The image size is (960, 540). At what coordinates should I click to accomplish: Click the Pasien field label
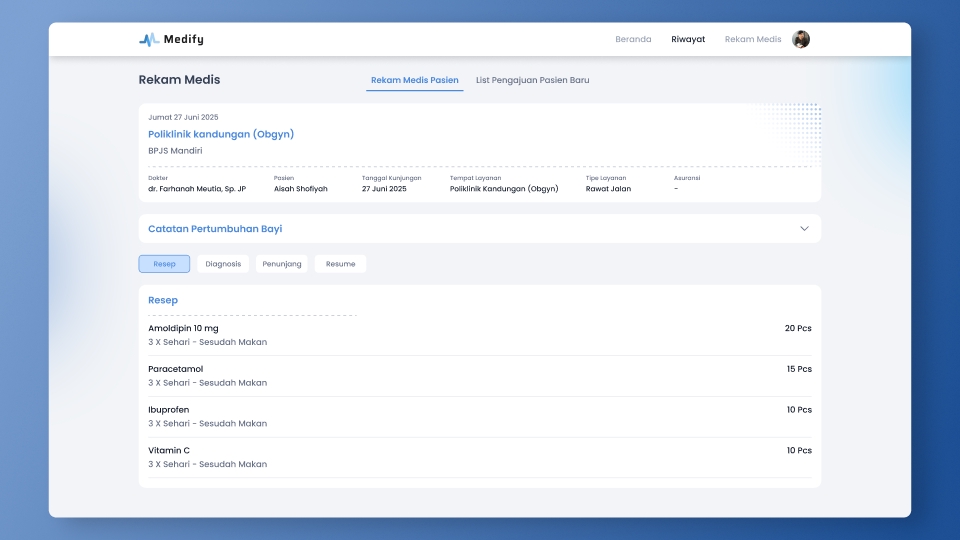coord(284,178)
